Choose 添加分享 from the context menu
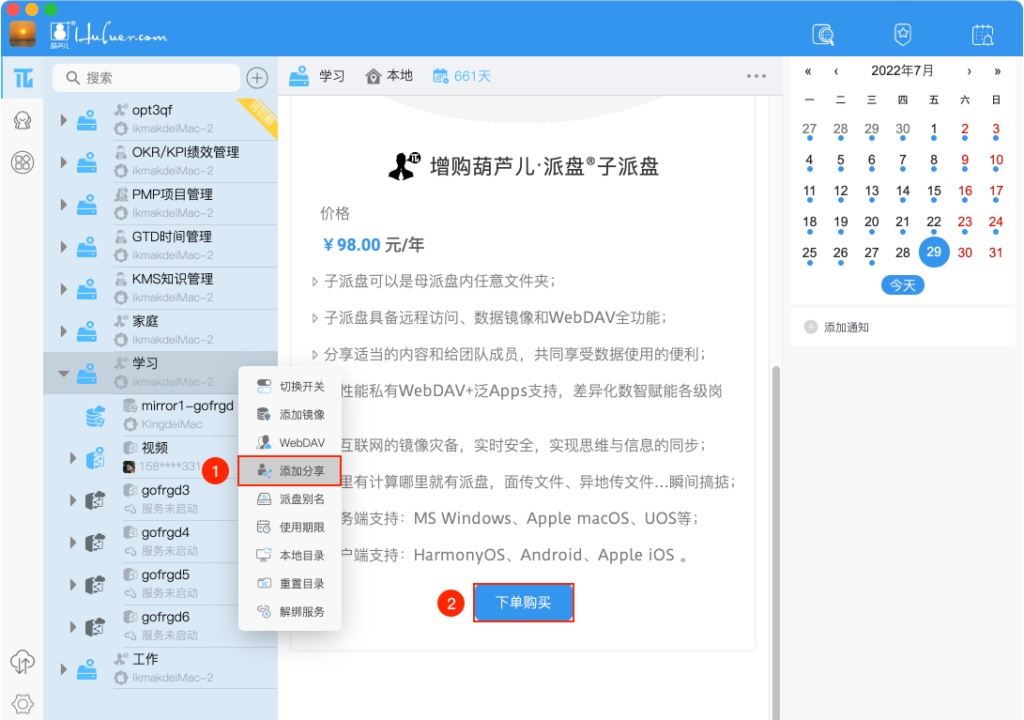1024x720 pixels. pos(290,470)
